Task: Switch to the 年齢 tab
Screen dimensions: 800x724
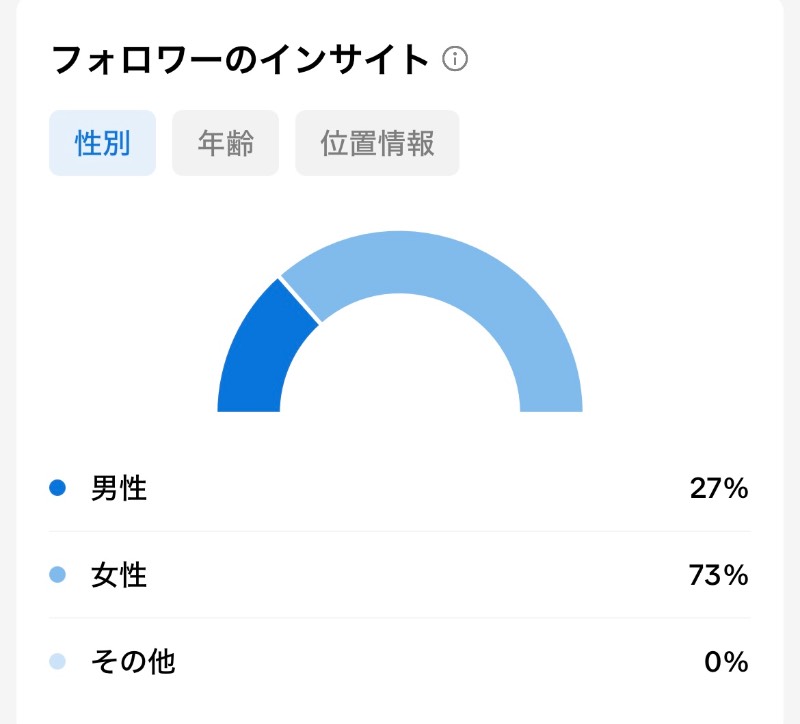Action: [226, 143]
